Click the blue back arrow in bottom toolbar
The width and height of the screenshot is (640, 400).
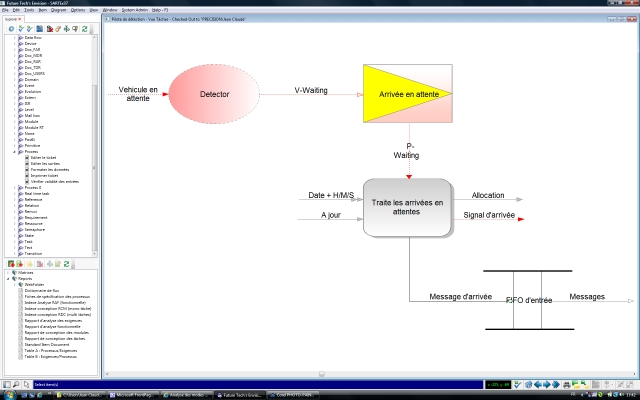(x=538, y=384)
